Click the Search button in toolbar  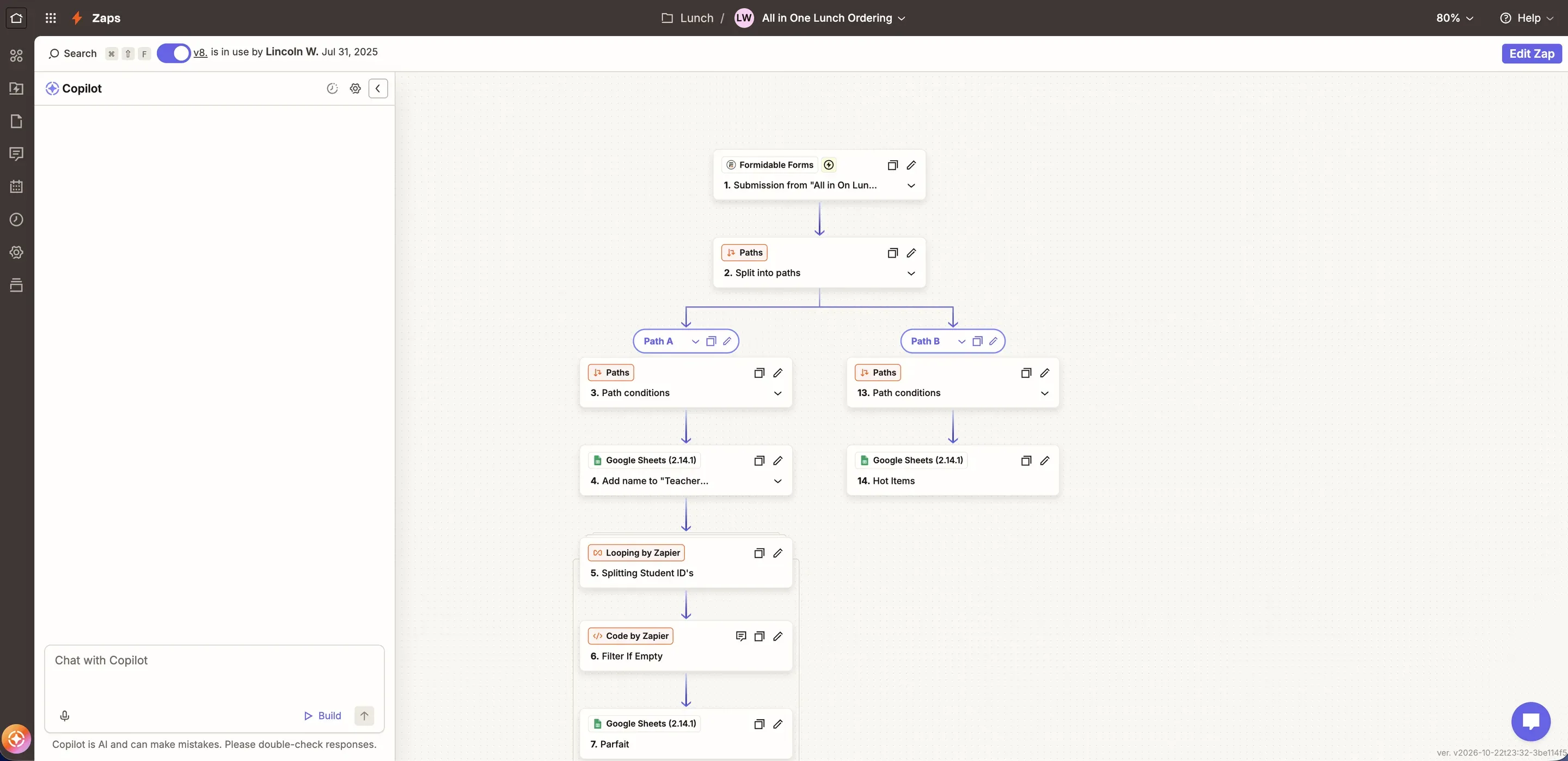[72, 53]
